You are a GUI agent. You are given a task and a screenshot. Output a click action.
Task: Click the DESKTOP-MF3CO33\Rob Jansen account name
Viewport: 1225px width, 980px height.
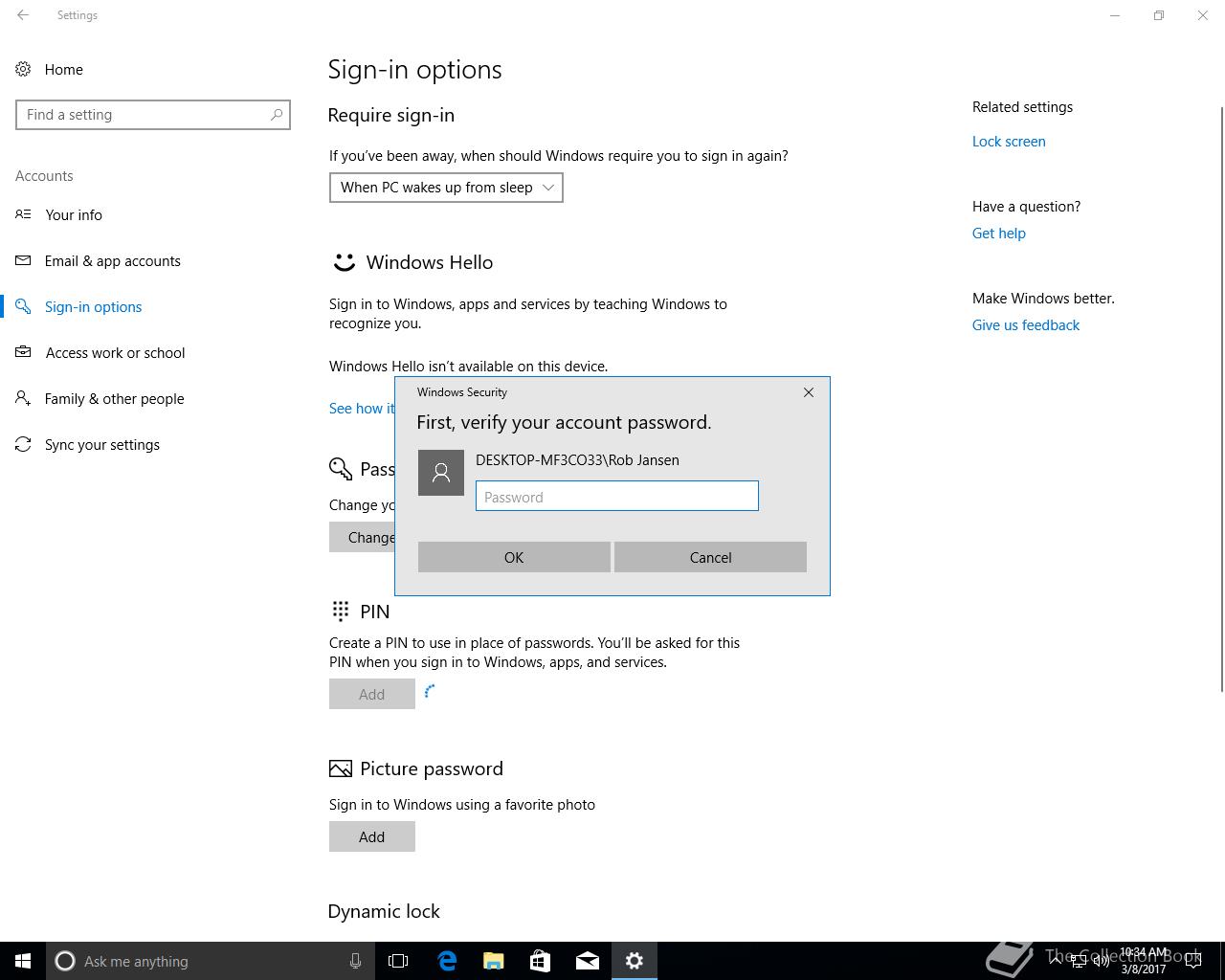pyautogui.click(x=577, y=460)
